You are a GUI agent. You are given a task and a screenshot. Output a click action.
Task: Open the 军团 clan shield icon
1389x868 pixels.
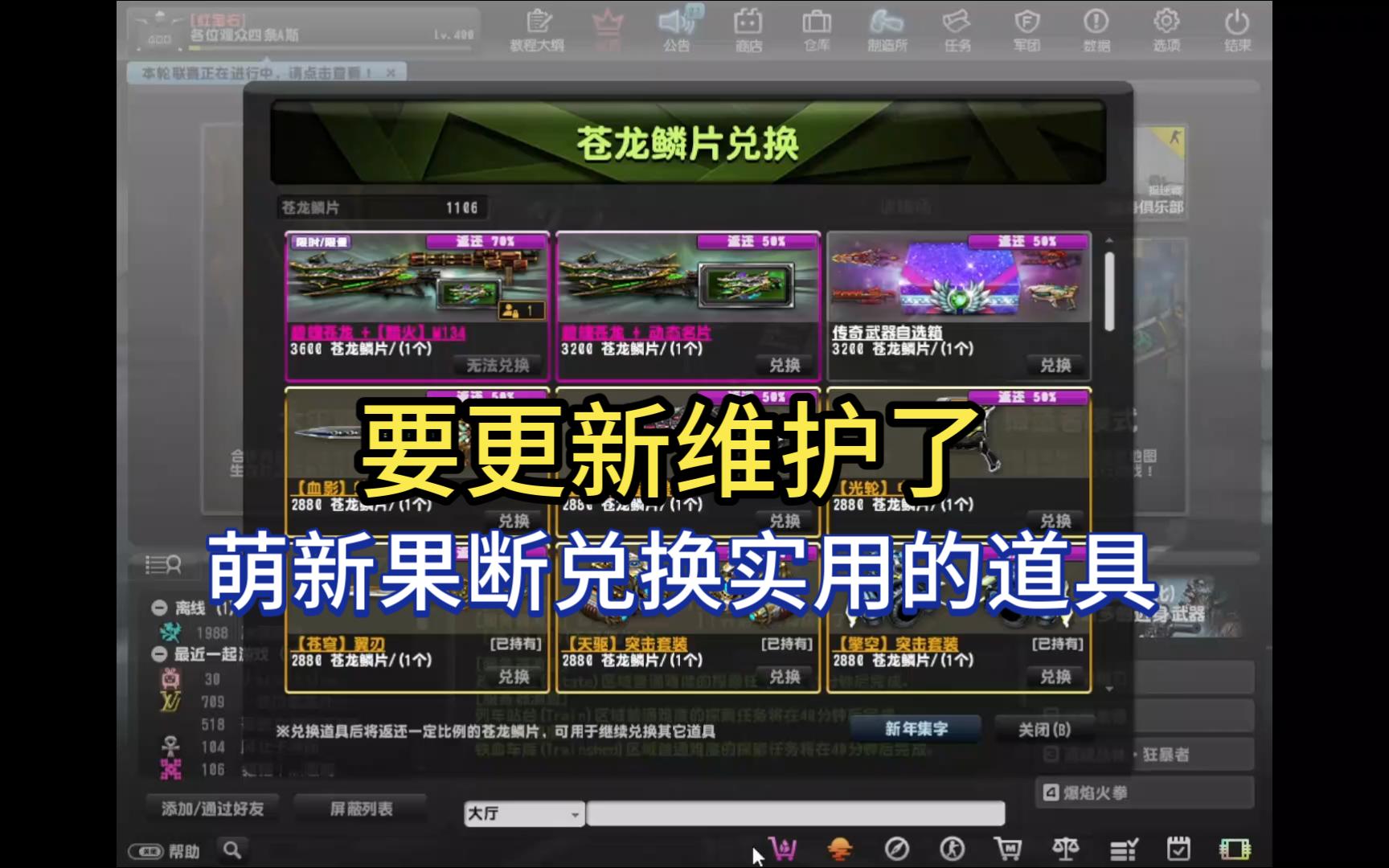pos(1026,30)
